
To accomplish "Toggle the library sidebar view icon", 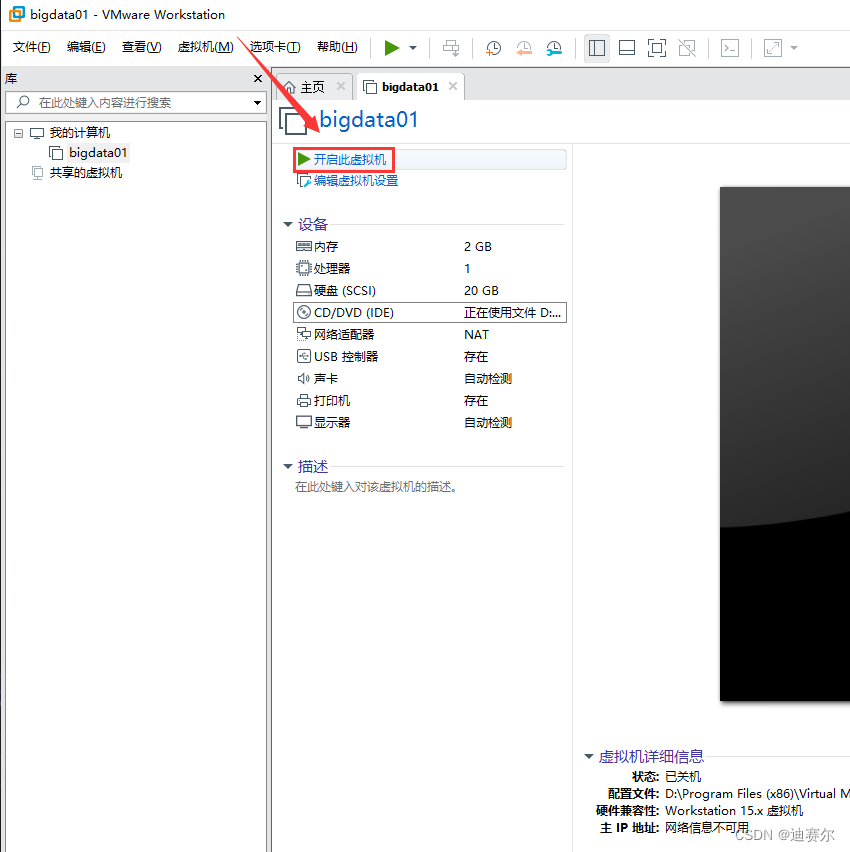I will (597, 48).
